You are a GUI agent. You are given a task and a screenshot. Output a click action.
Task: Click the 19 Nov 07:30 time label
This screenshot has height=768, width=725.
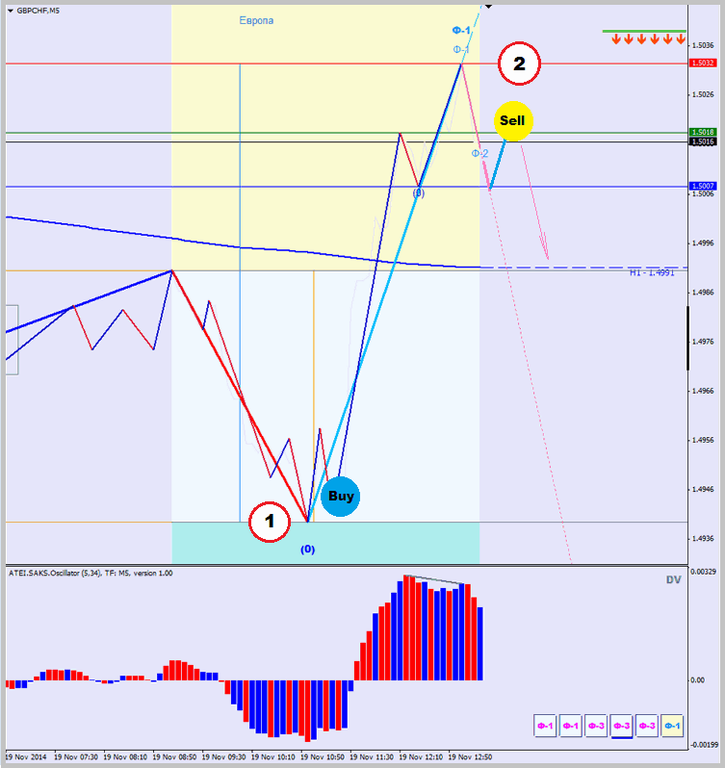pyautogui.click(x=76, y=757)
